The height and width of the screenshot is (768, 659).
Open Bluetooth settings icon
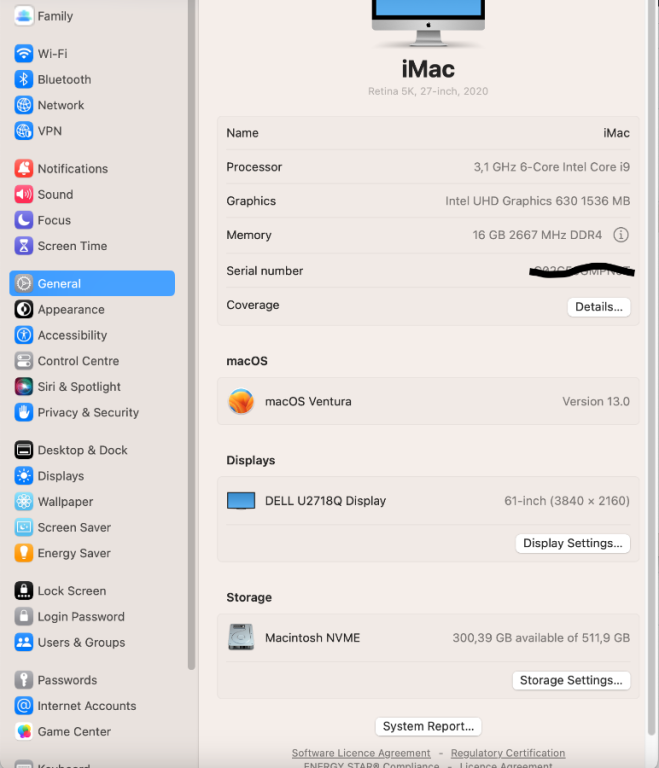24,79
